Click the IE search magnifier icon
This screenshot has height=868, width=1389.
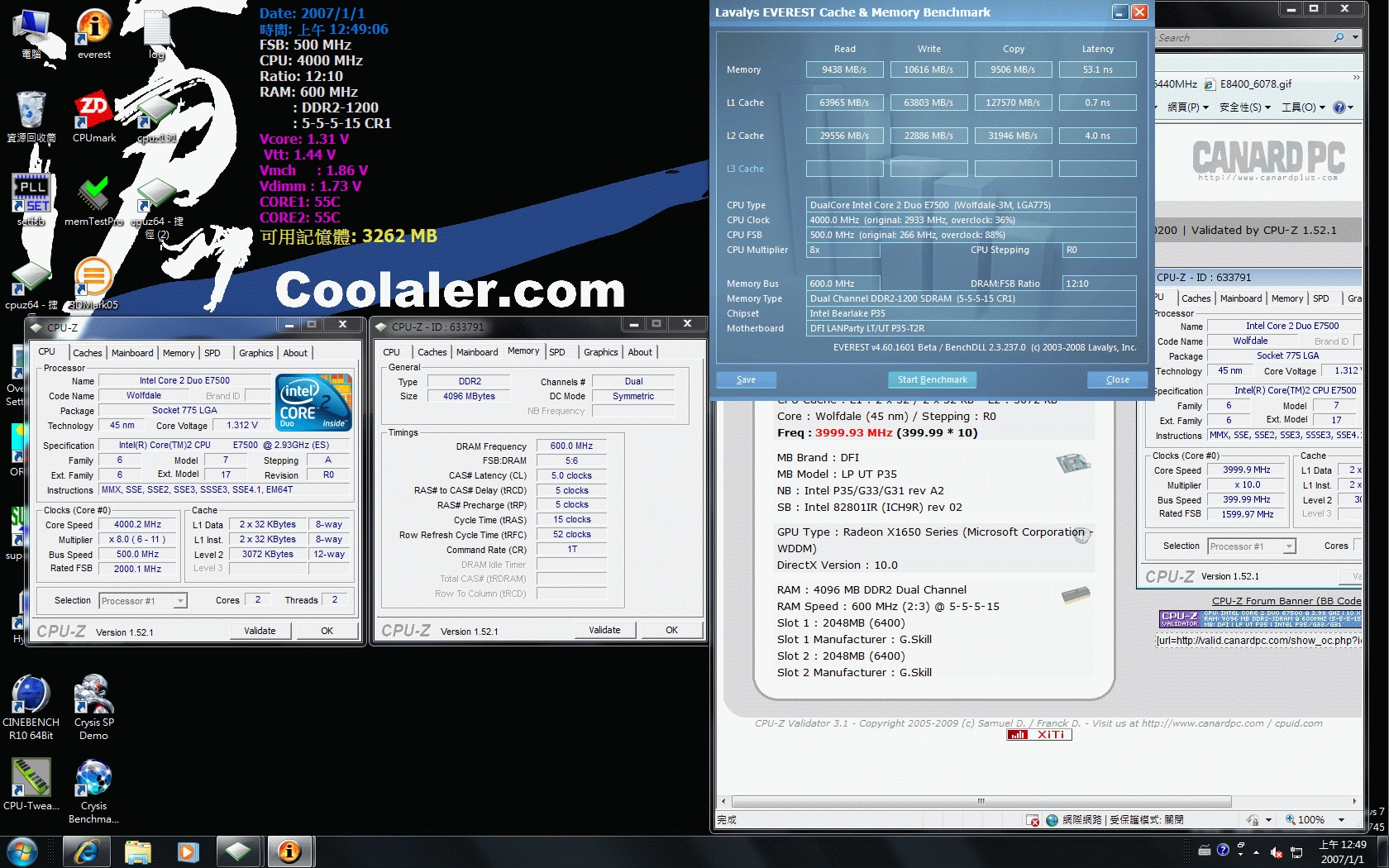[x=1339, y=37]
